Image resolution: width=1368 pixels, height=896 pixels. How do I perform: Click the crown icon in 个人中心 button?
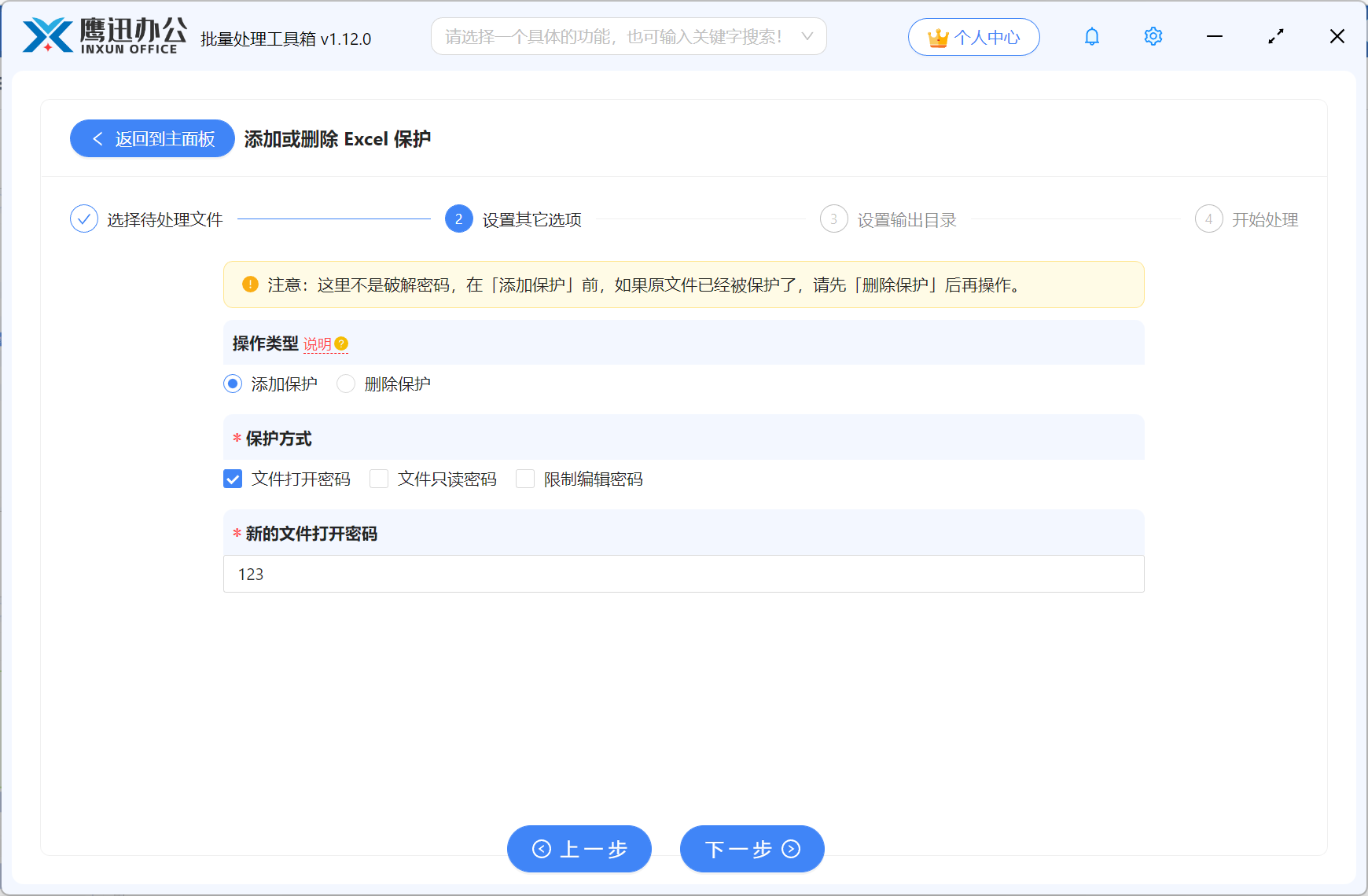[x=937, y=36]
